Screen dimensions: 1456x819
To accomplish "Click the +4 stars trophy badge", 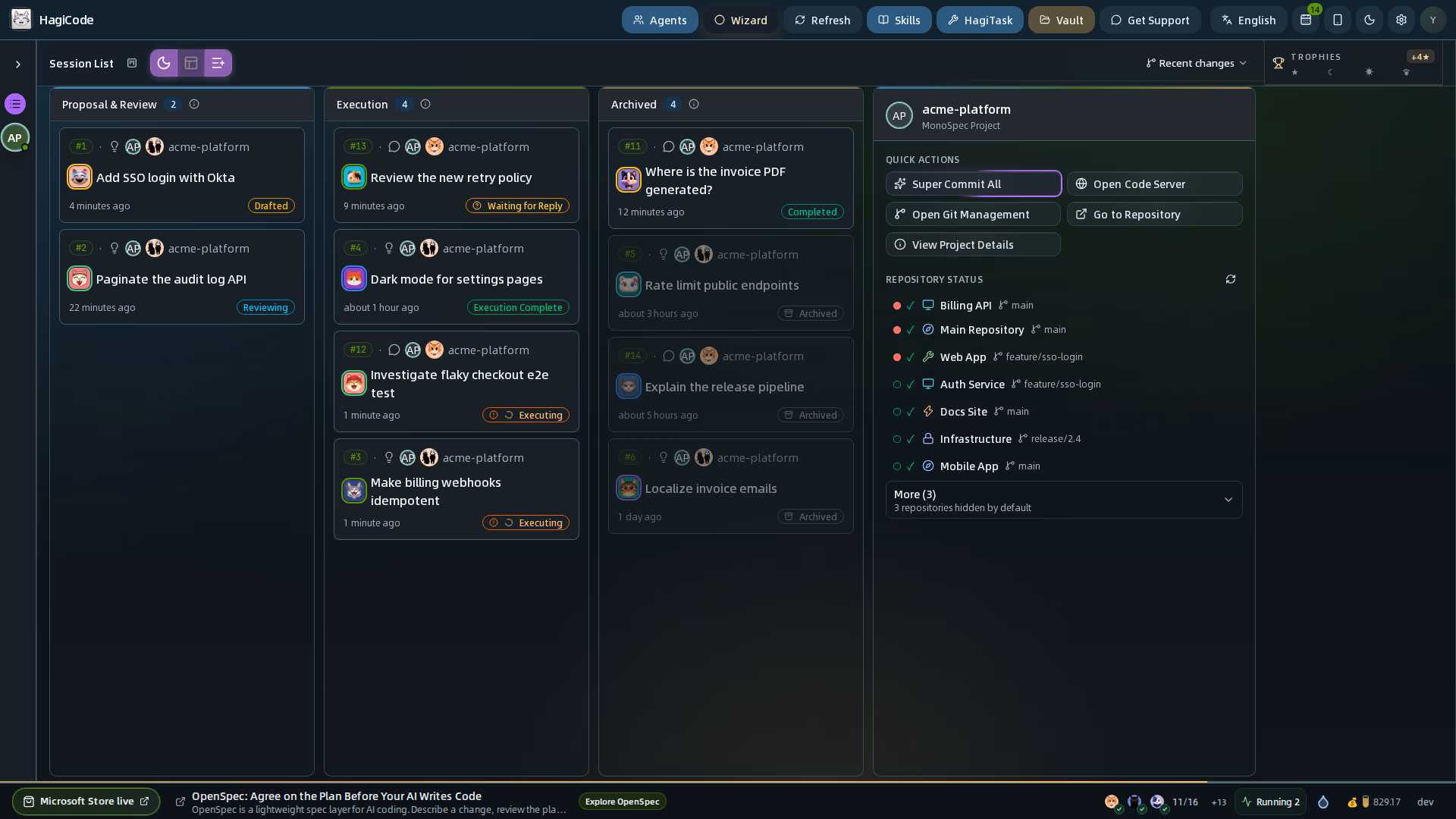I will coord(1420,57).
